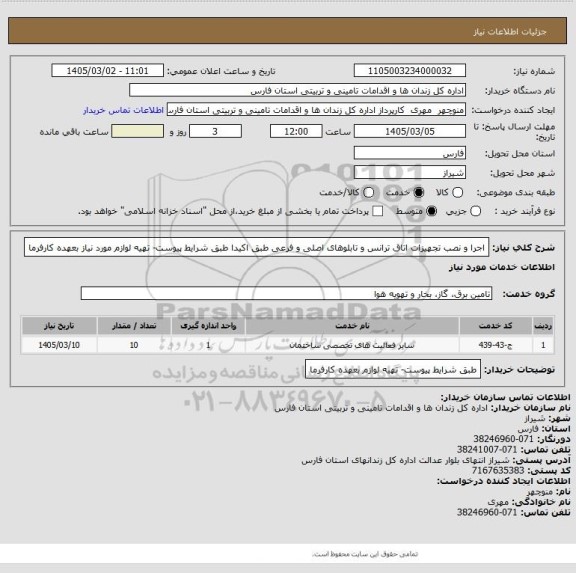Select the خدمت radio button
This screenshot has width=576, height=573.
tap(419, 192)
